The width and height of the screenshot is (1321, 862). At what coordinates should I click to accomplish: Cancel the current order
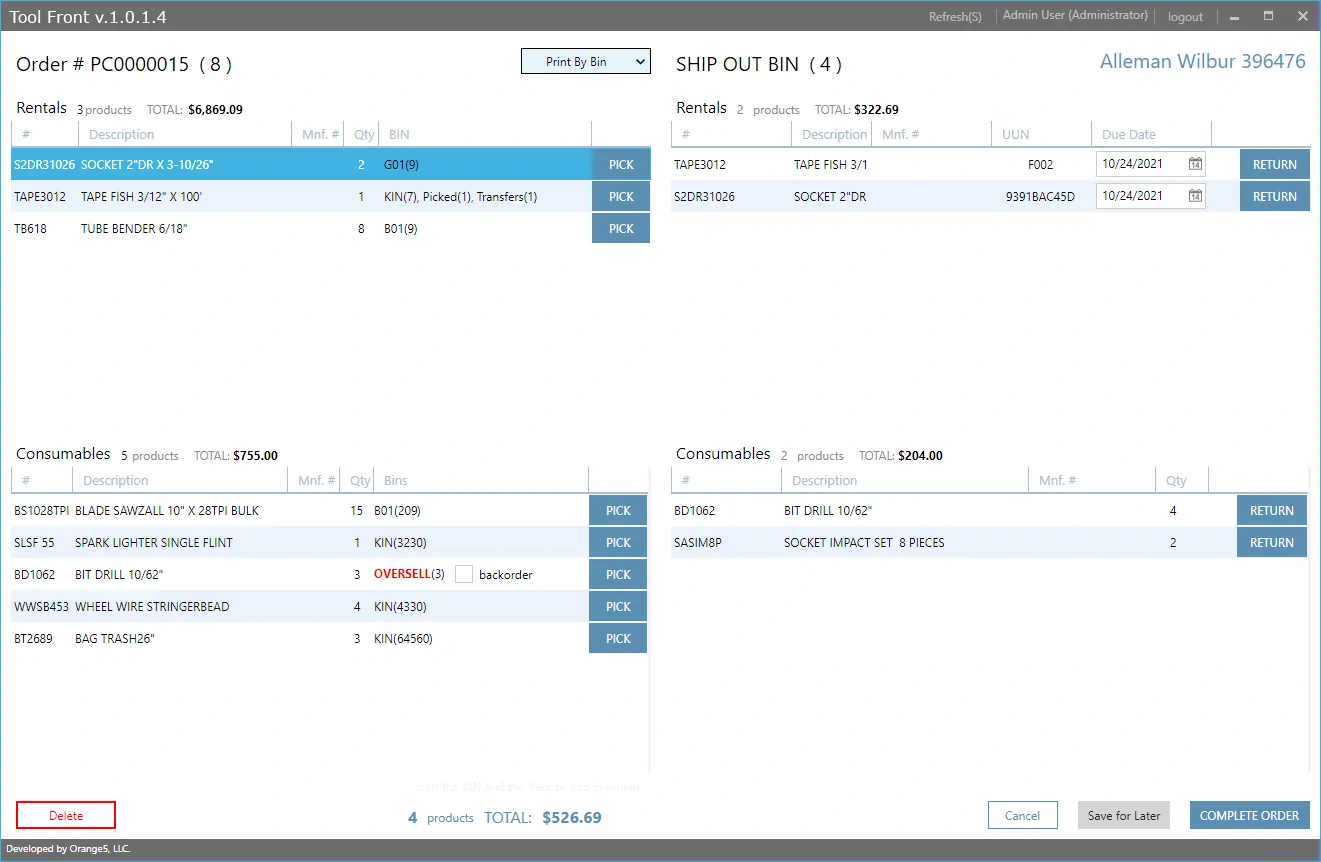[x=1022, y=816]
